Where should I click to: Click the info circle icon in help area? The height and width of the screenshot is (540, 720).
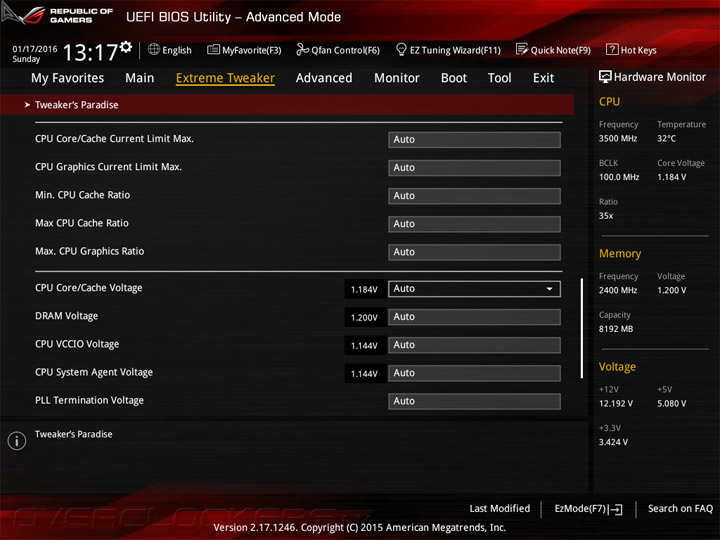(17, 441)
